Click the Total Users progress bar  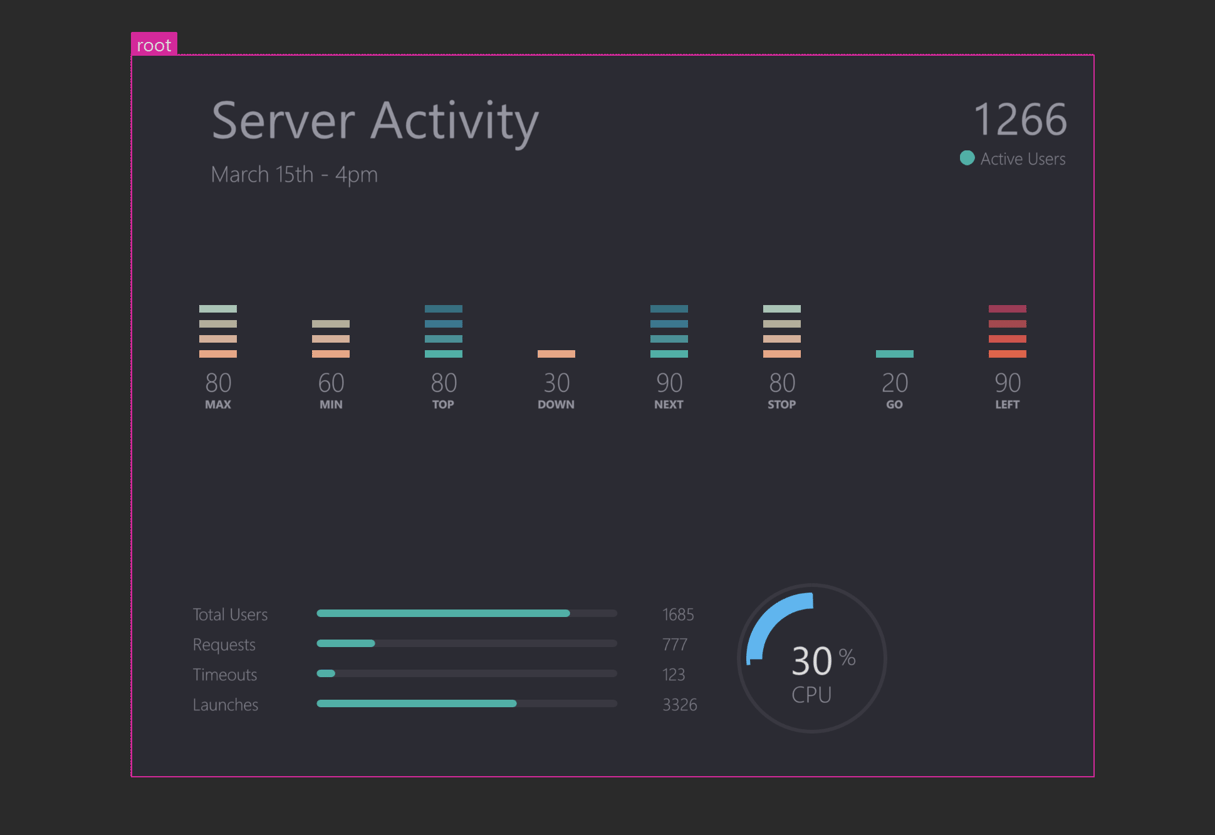coord(466,613)
